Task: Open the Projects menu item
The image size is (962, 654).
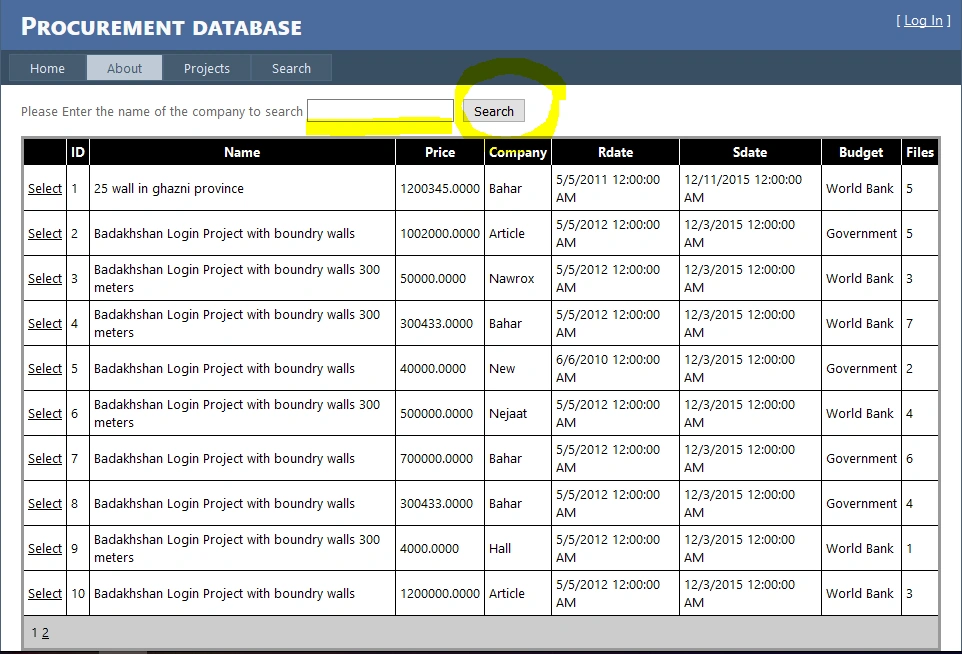Action: [x=207, y=68]
